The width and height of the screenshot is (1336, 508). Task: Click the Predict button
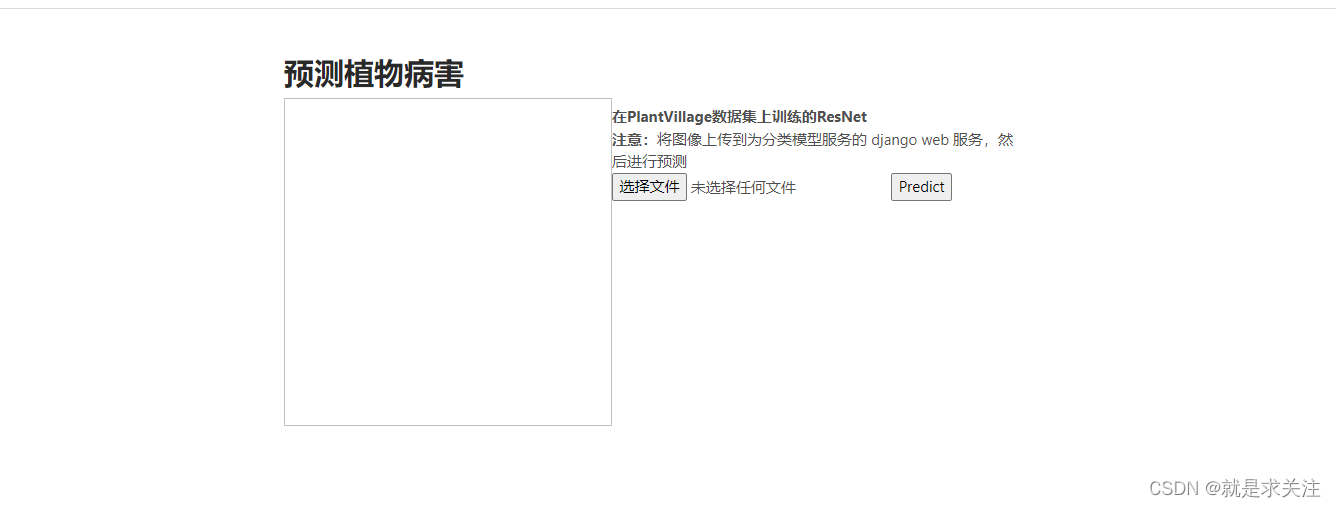coord(921,187)
